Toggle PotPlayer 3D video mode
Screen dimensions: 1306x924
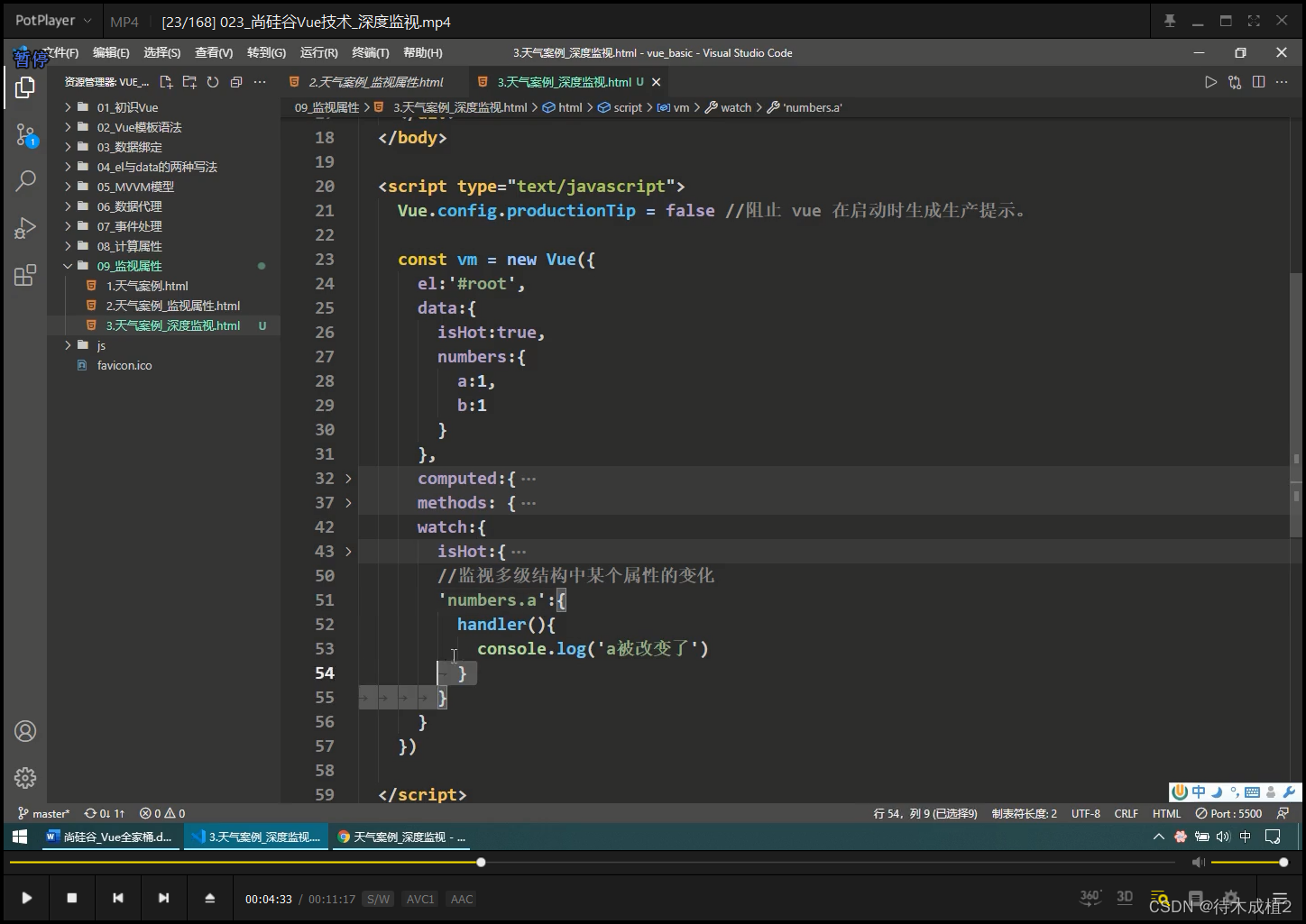1125,897
